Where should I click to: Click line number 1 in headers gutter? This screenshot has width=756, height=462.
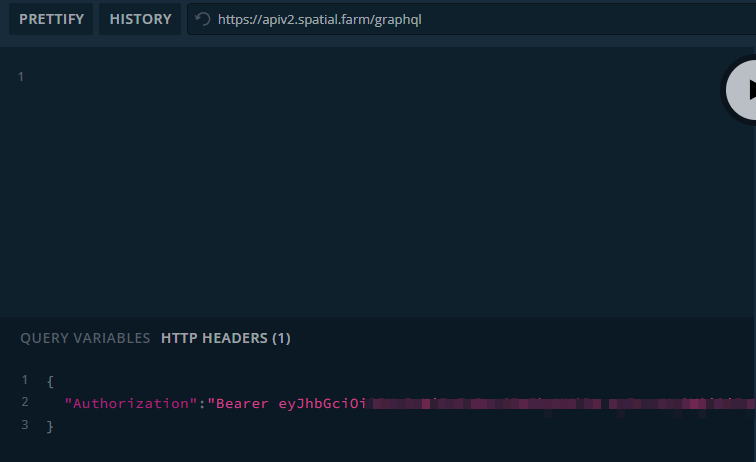point(25,380)
